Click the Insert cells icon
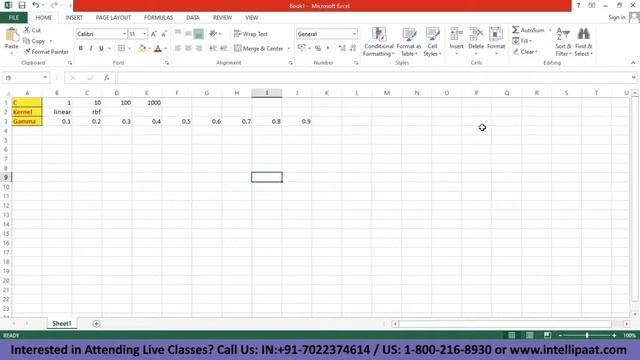 [x=456, y=34]
